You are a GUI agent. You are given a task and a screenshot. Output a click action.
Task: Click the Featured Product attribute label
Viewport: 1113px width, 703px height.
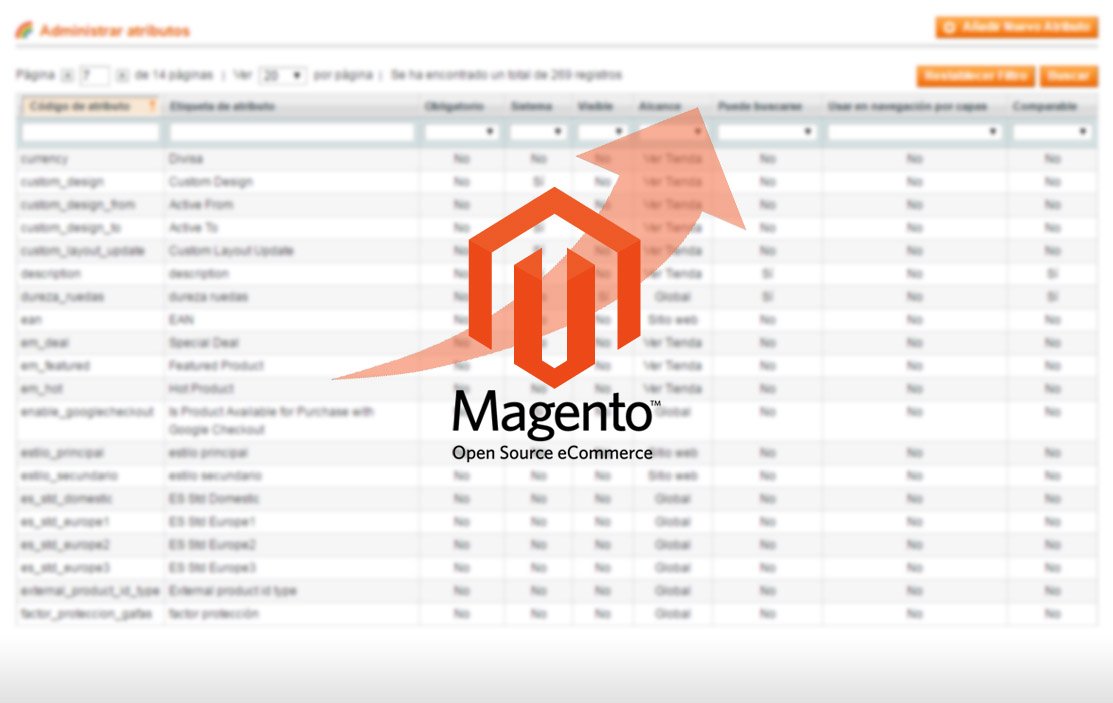tap(216, 366)
